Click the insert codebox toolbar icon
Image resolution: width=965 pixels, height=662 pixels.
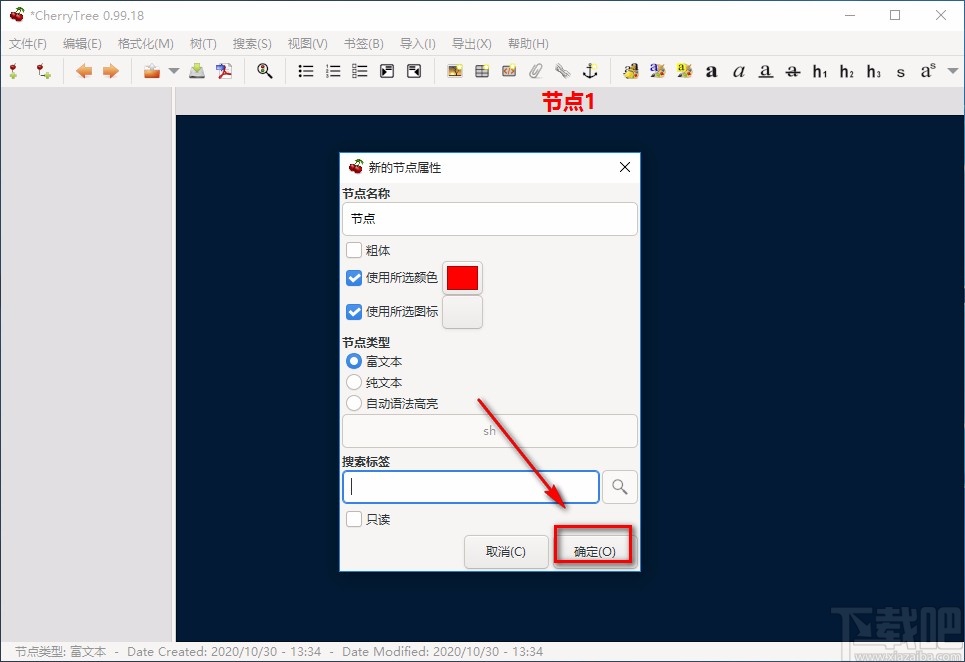(x=509, y=71)
